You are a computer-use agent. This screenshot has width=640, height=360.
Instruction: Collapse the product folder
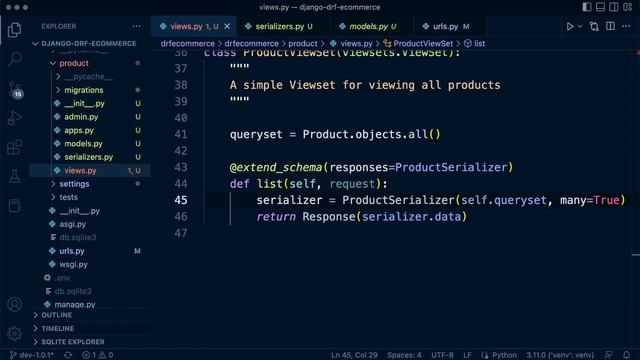point(74,63)
